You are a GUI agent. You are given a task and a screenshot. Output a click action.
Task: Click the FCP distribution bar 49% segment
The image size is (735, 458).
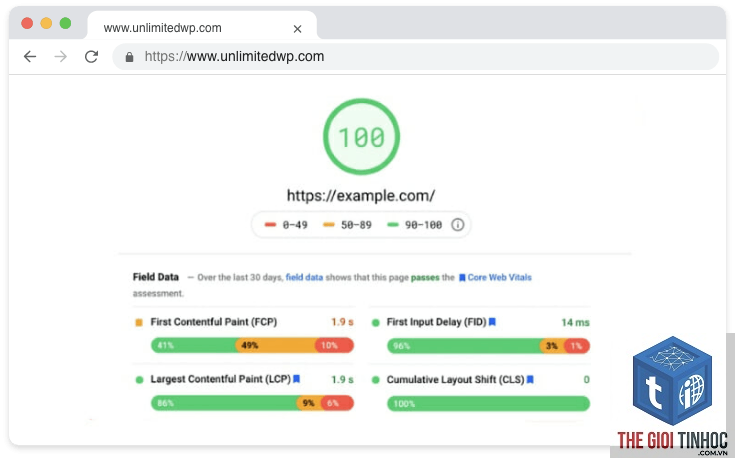coord(276,345)
